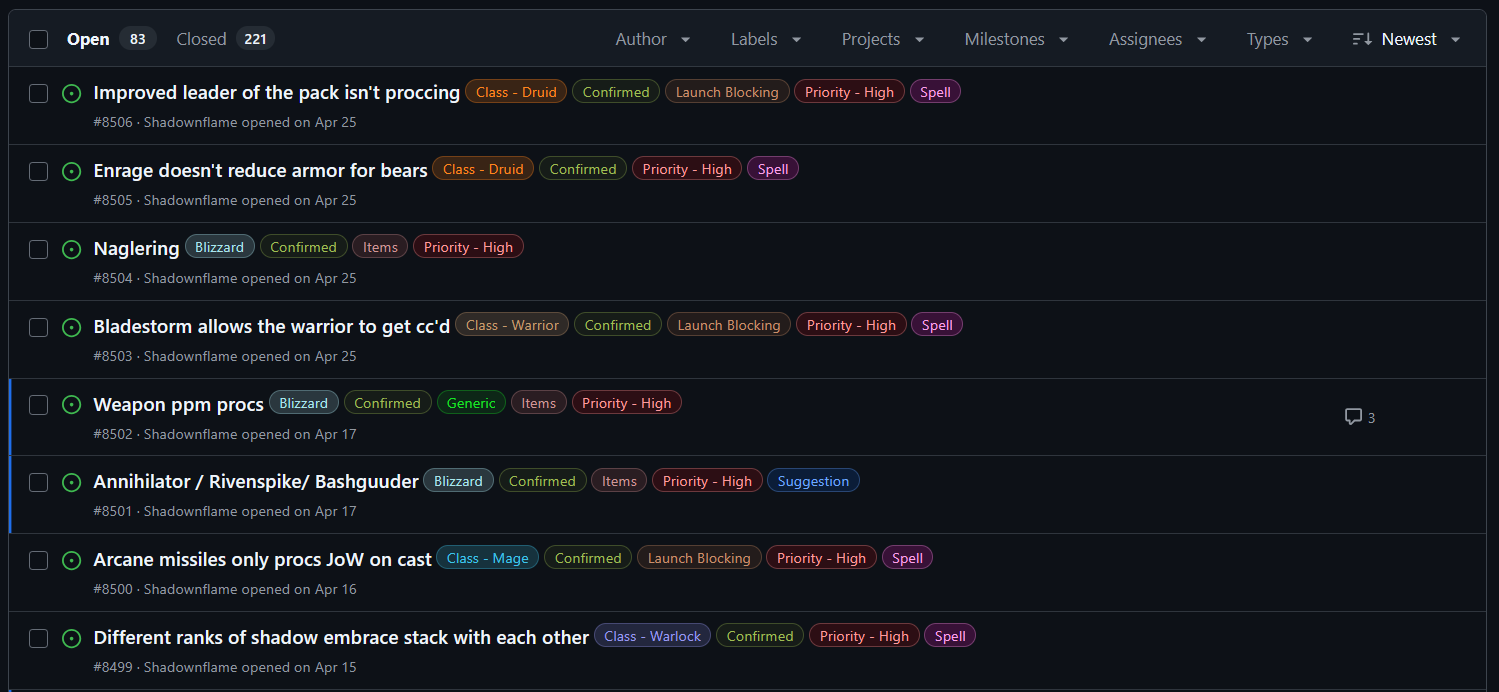Click the open status icon for Weapon ppm procs

pyautogui.click(x=71, y=405)
